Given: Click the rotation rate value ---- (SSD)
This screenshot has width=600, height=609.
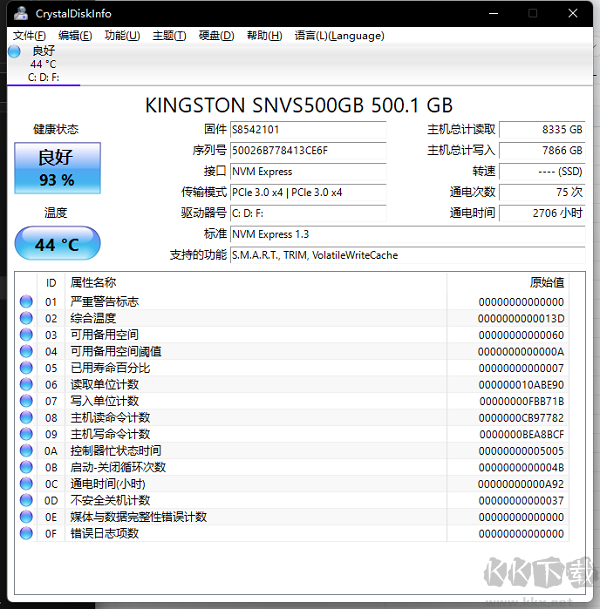Looking at the screenshot, I should (x=542, y=171).
